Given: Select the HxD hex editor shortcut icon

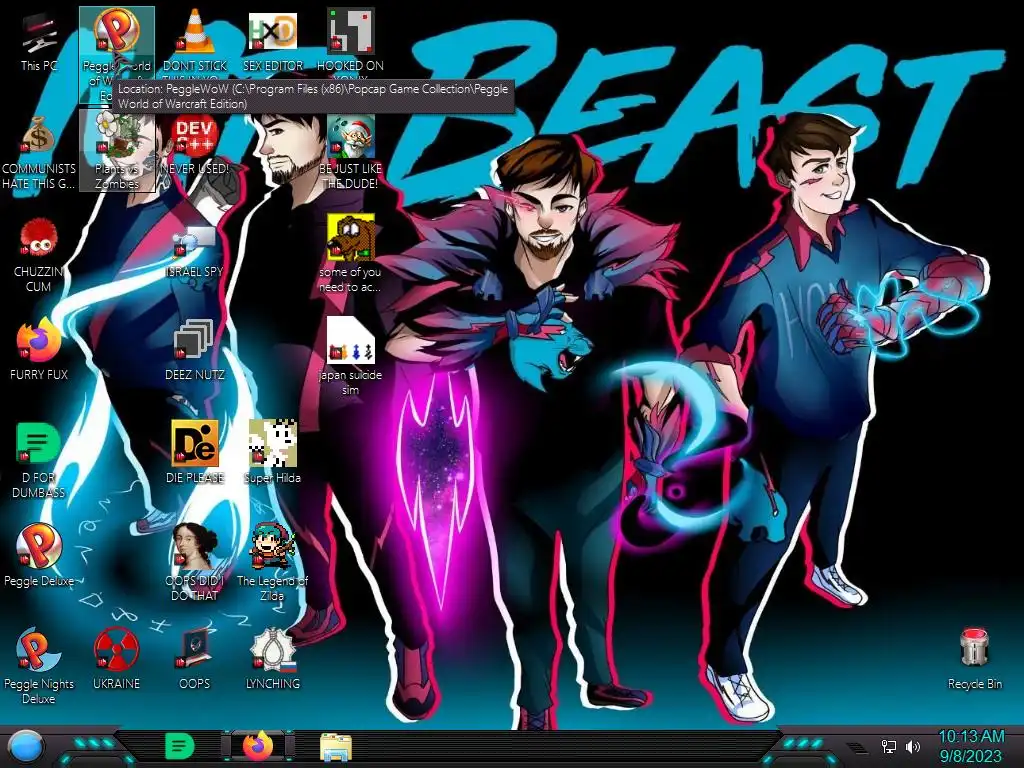Looking at the screenshot, I should point(272,31).
